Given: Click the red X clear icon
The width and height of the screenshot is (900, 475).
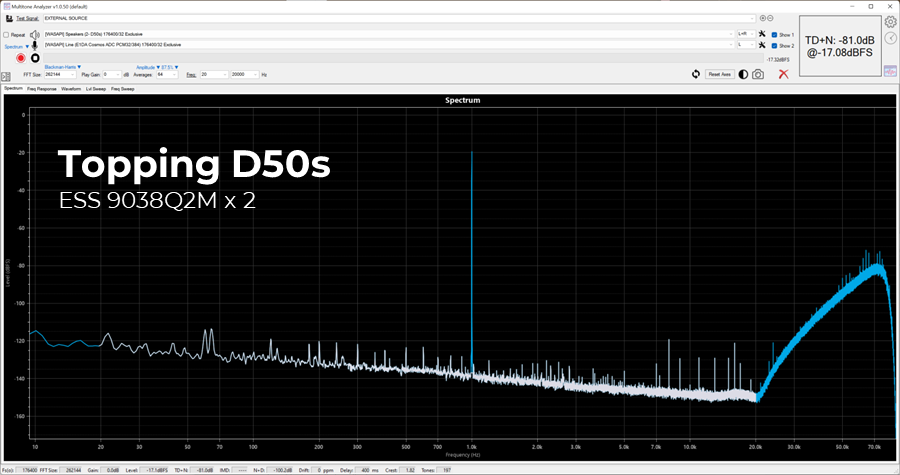Looking at the screenshot, I should click(783, 74).
